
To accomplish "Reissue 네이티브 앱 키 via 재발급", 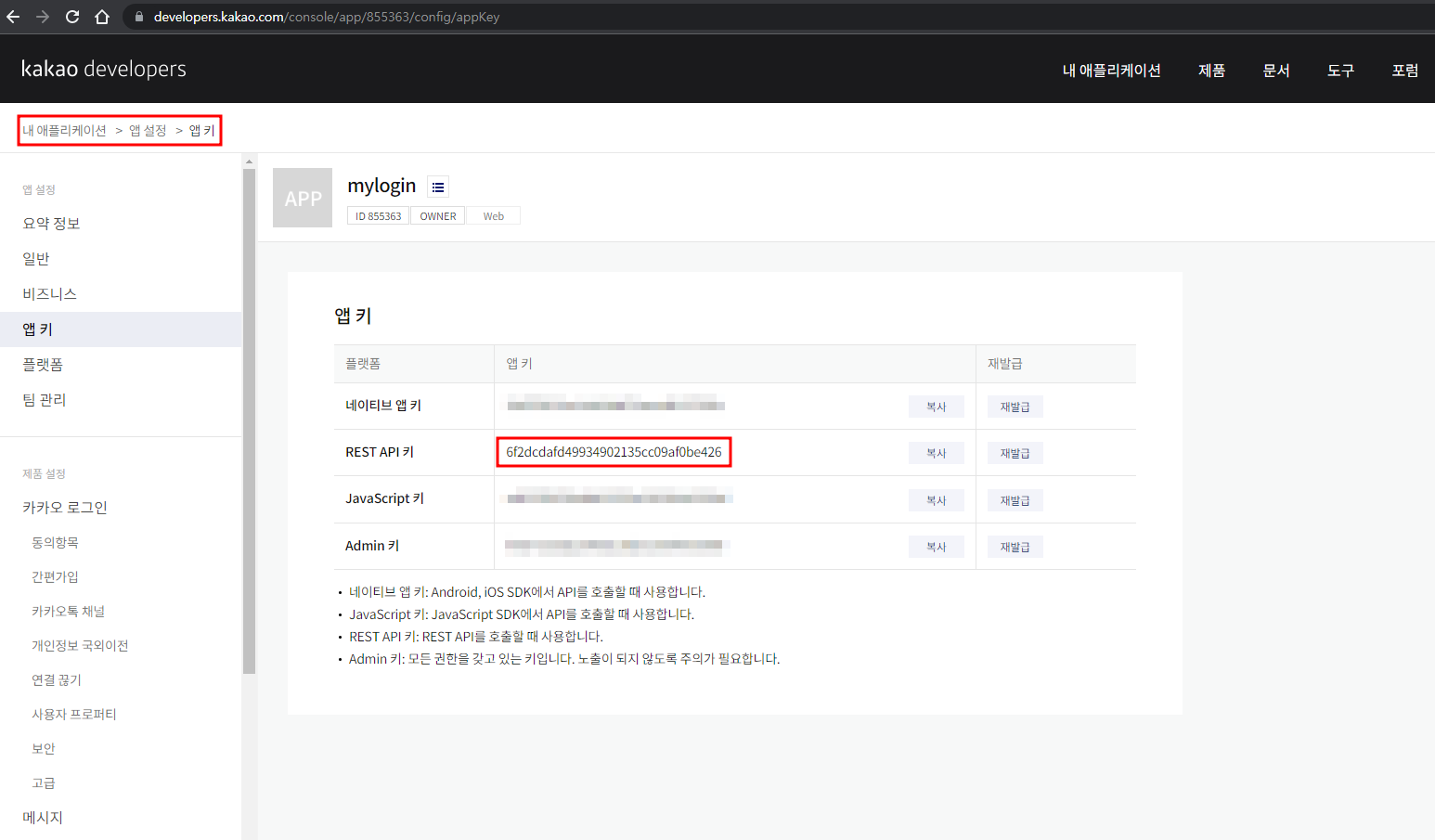I will [x=1015, y=407].
